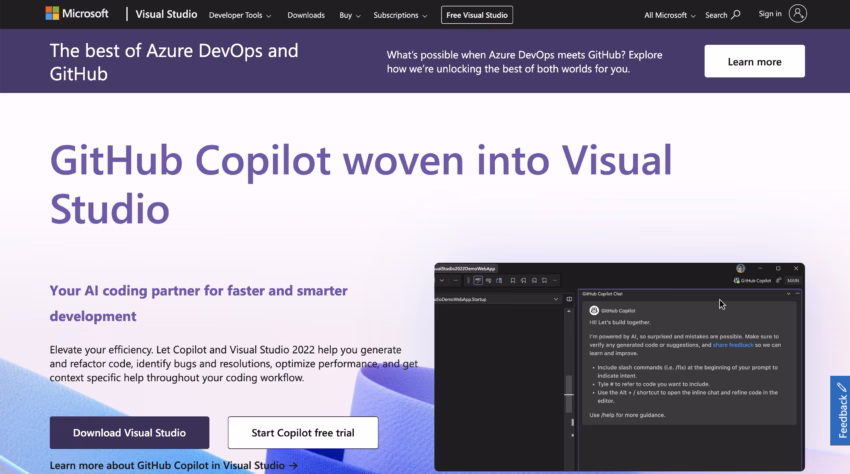Open GitHub Copilot Chat panel chevron in preview
The image size is (850, 474).
tap(788, 293)
